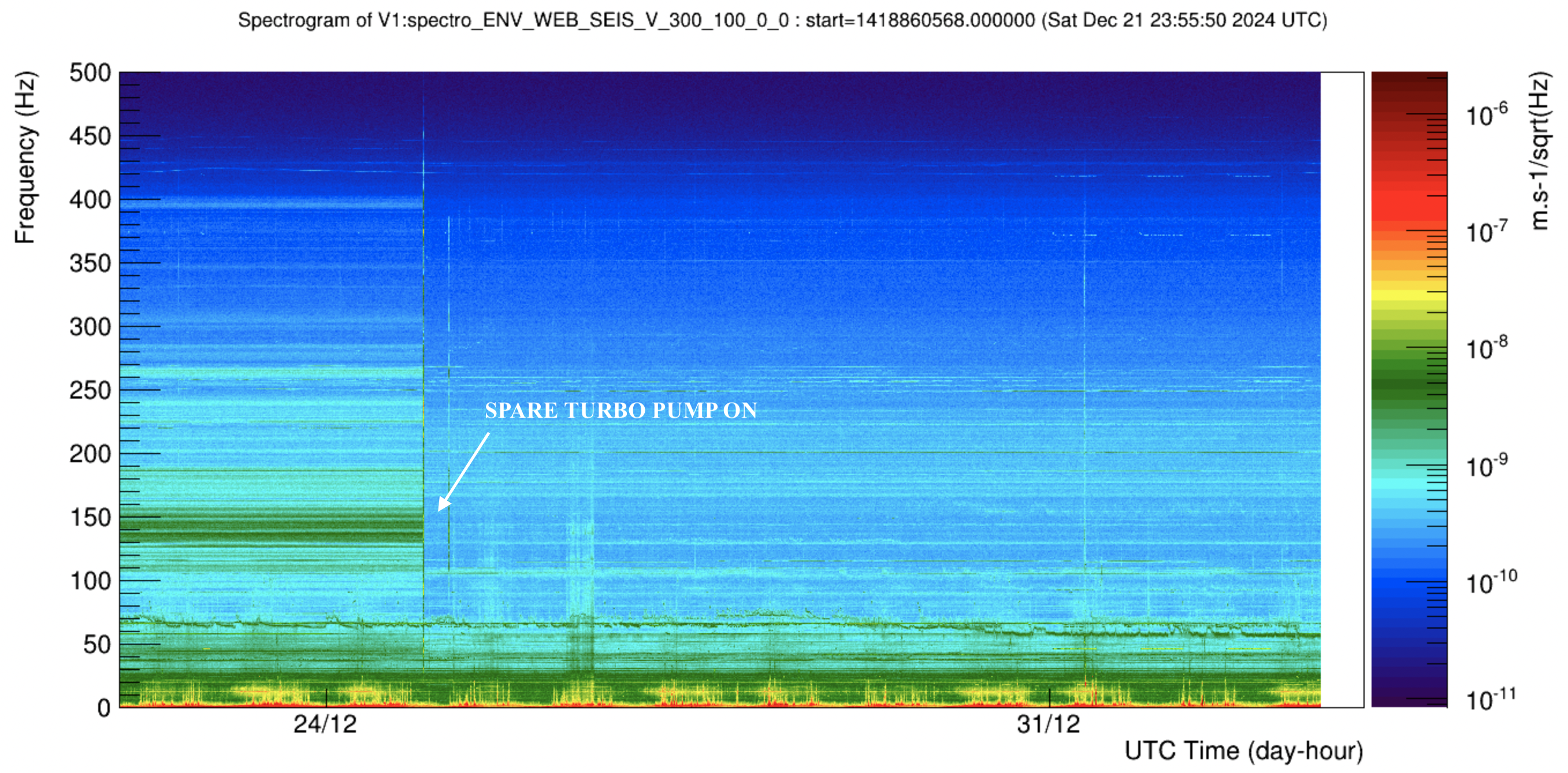The width and height of the screenshot is (1568, 773).
Task: Click the 10^-7 color scale label
Action: pos(1487,231)
